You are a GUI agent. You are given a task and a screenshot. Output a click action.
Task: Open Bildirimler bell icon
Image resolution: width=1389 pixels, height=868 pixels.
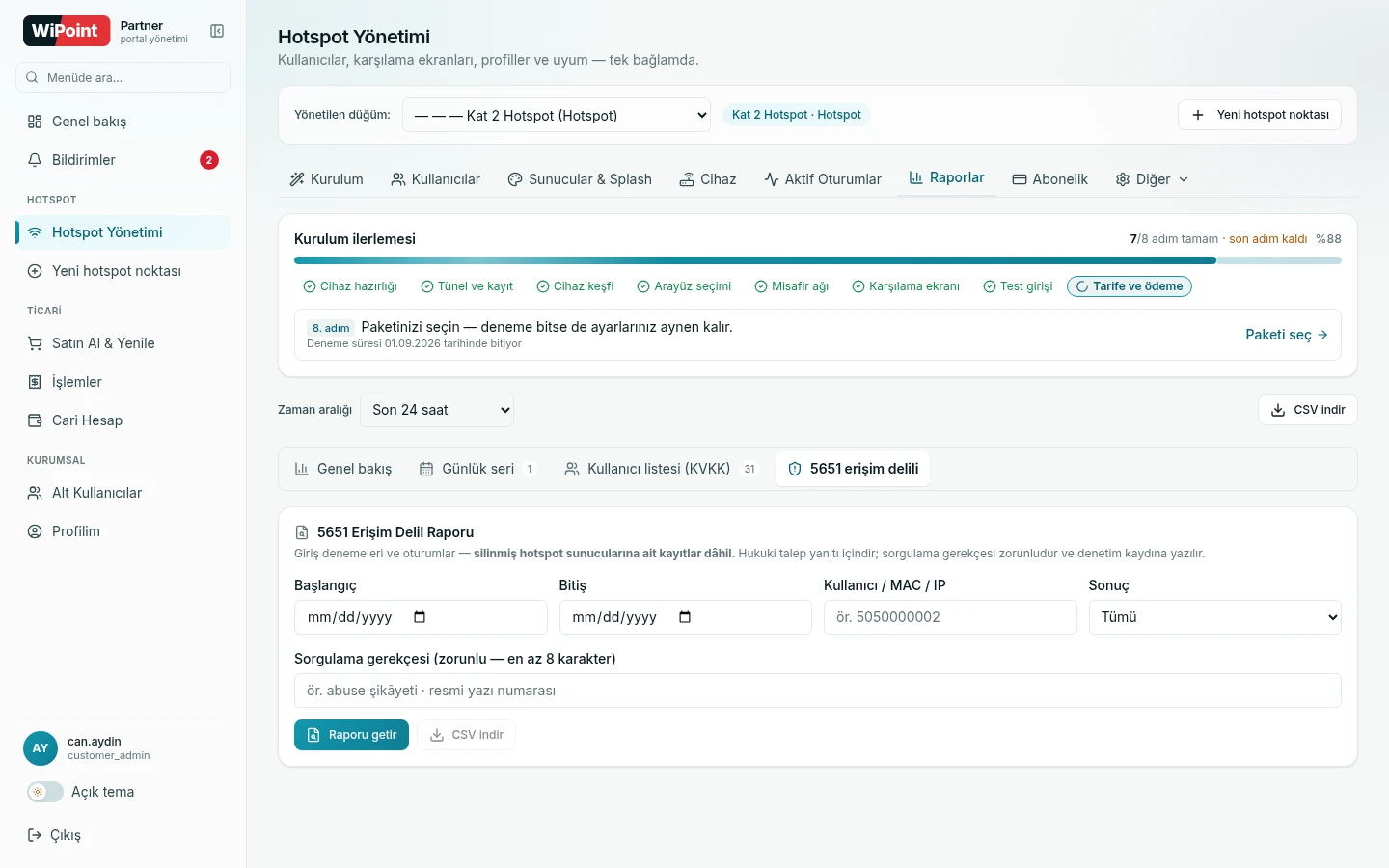(x=35, y=160)
